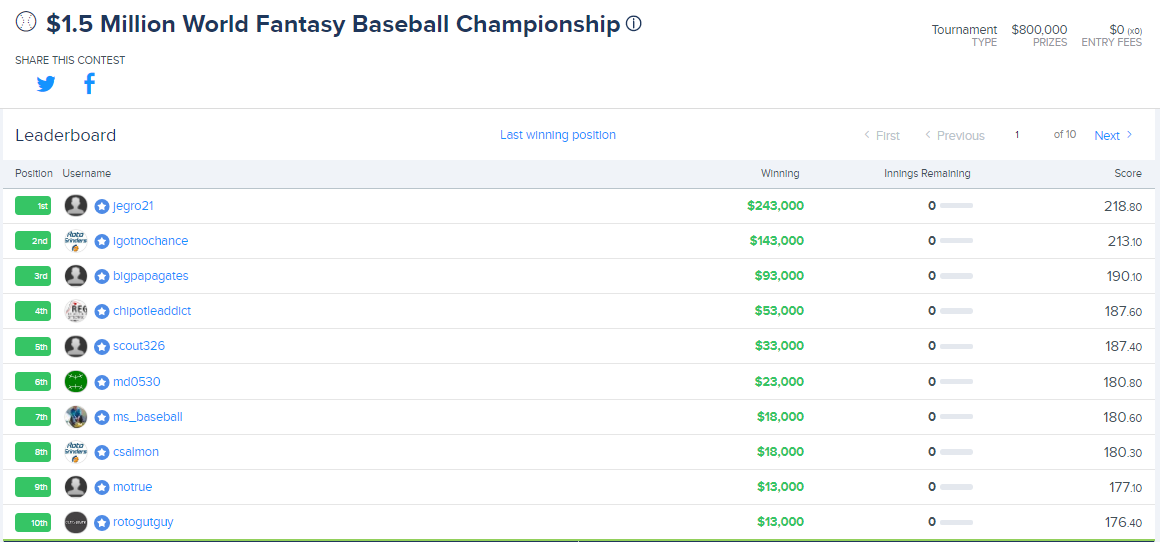Open motrue username link
1160x542 pixels.
tap(133, 487)
